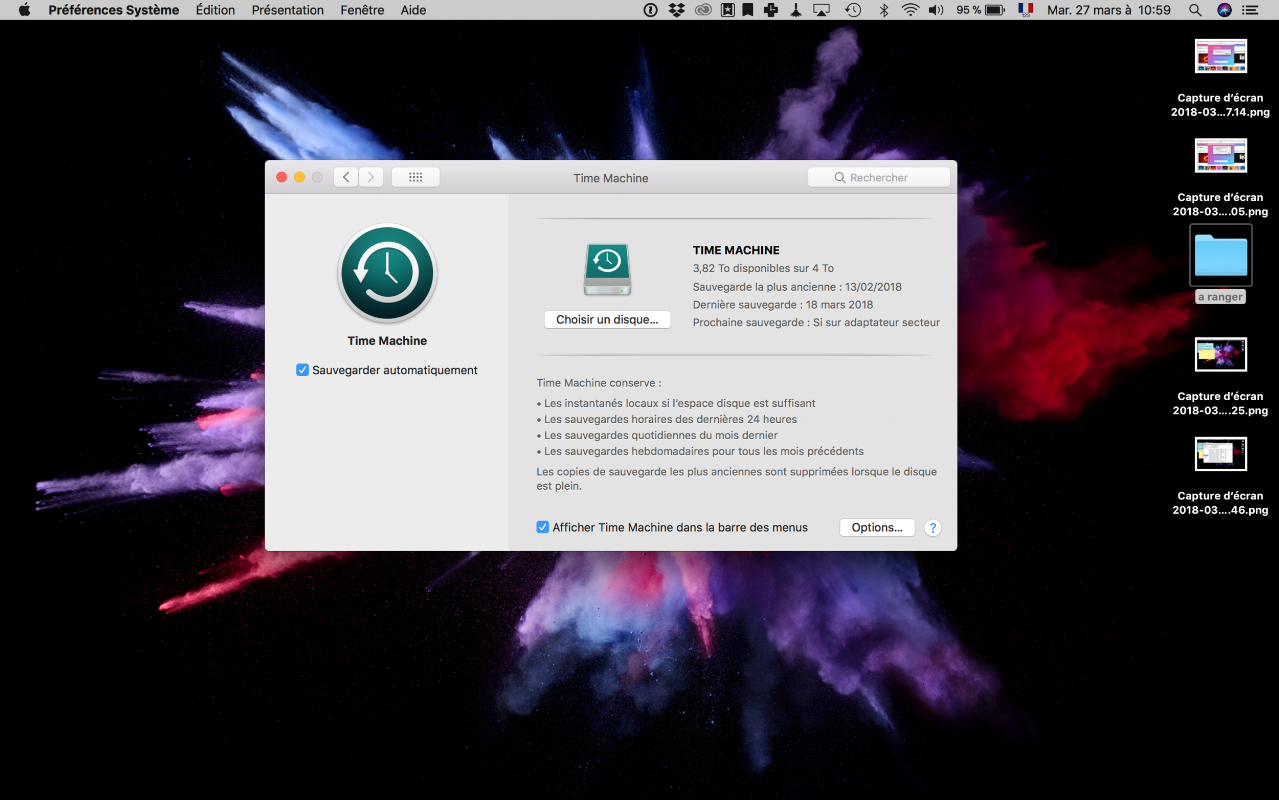Click 'Sauvegarde la plus ancienne' date line
The image size is (1279, 800).
(797, 287)
